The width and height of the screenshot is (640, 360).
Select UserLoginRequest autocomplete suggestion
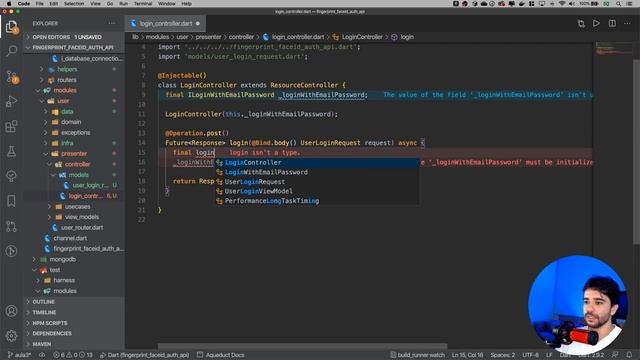(317, 182)
